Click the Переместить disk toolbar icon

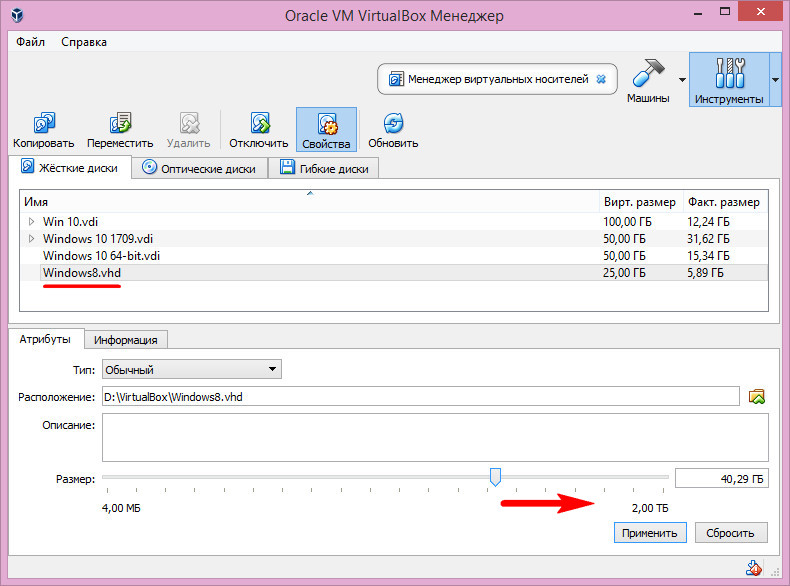[120, 122]
